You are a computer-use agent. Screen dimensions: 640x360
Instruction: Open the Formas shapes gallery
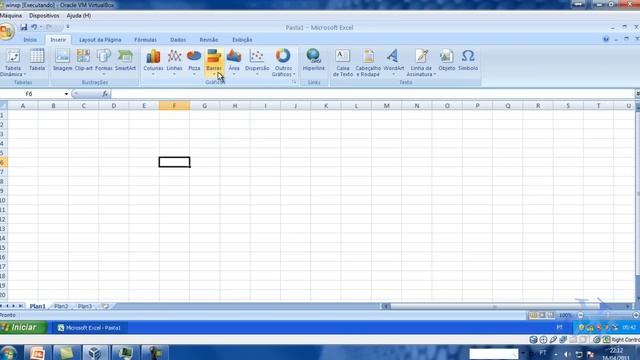[104, 61]
